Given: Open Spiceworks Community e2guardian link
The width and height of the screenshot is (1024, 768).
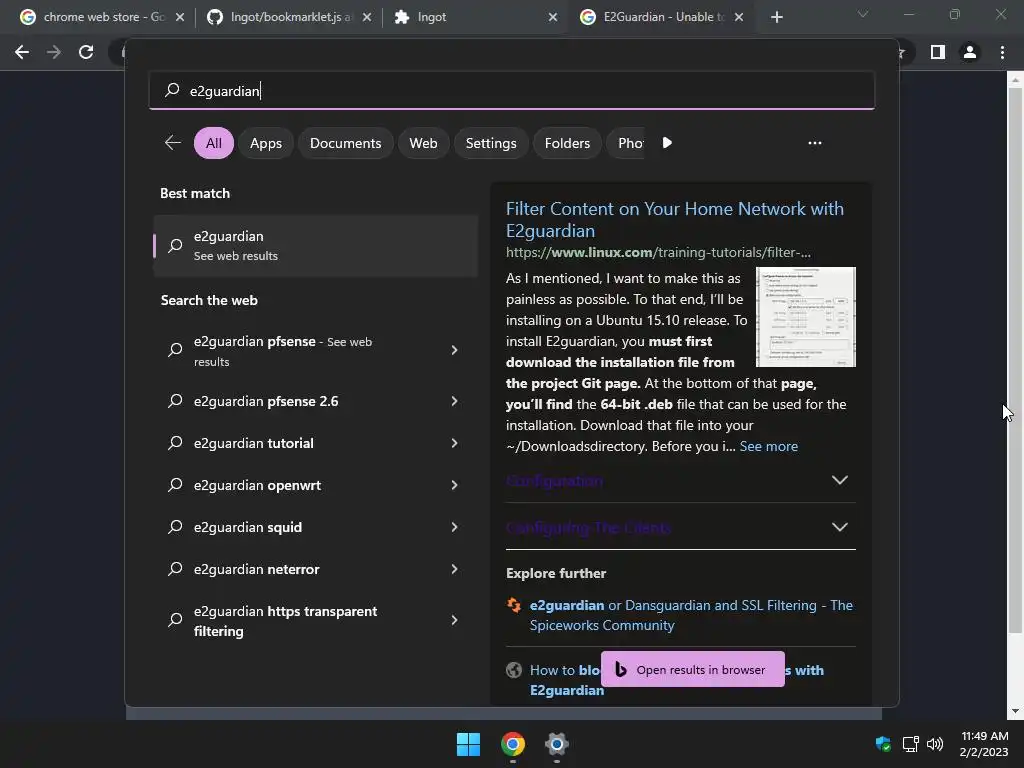Looking at the screenshot, I should pos(691,615).
